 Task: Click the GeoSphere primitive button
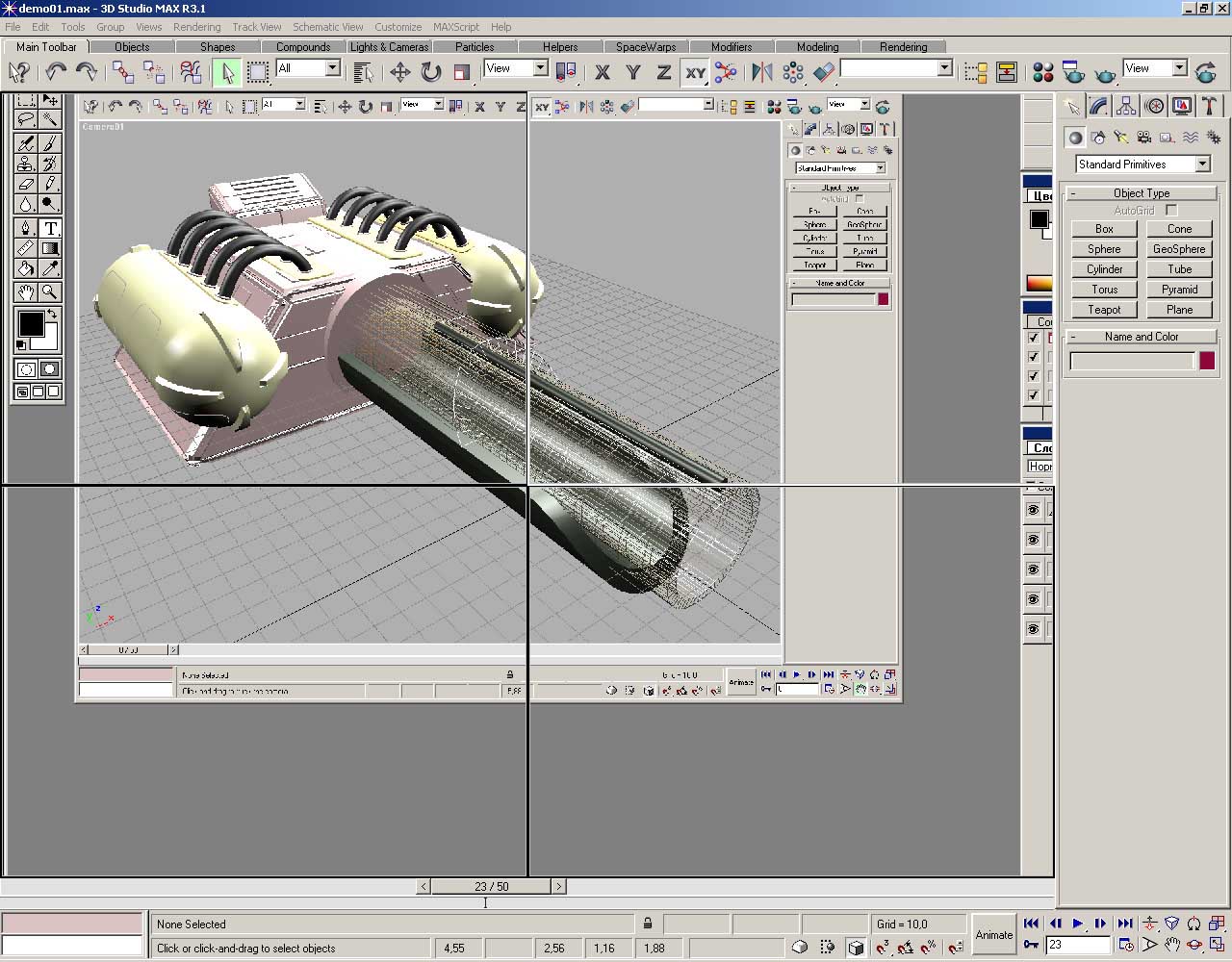(x=1179, y=249)
